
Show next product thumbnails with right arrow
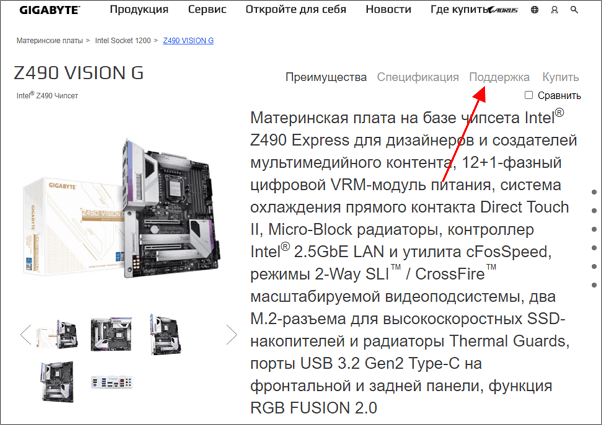pos(232,334)
